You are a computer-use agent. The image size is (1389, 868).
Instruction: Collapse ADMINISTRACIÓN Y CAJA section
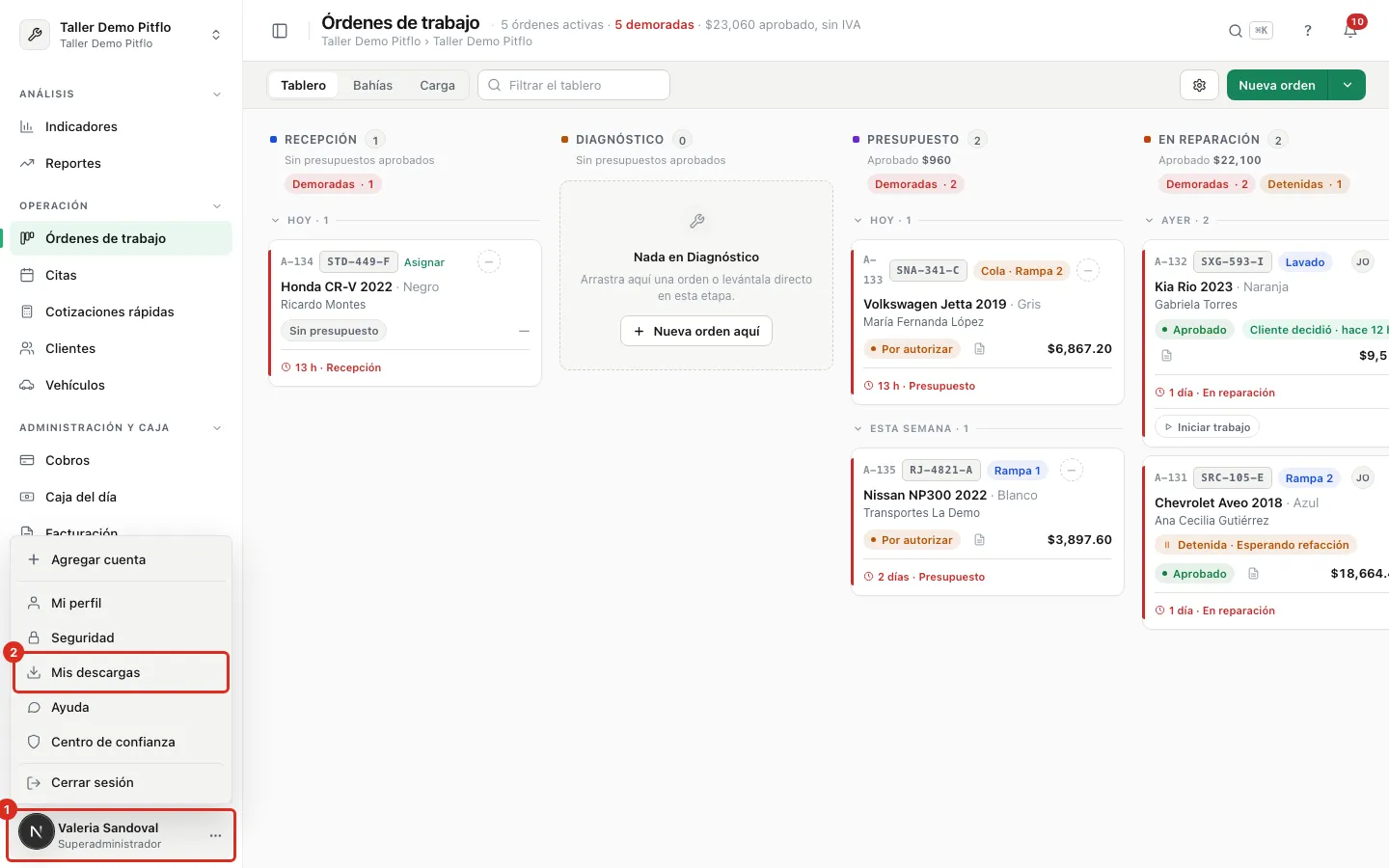click(x=216, y=428)
